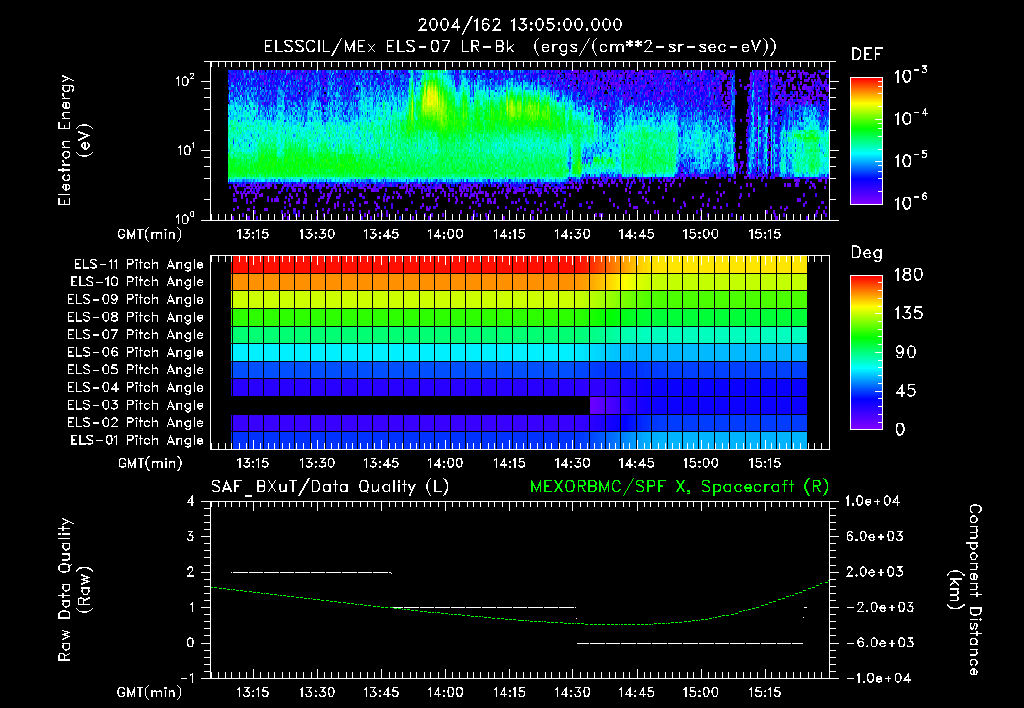Click the 13:45 tick label under pitch angle panel
This screenshot has width=1024, height=708.
pyautogui.click(x=381, y=464)
